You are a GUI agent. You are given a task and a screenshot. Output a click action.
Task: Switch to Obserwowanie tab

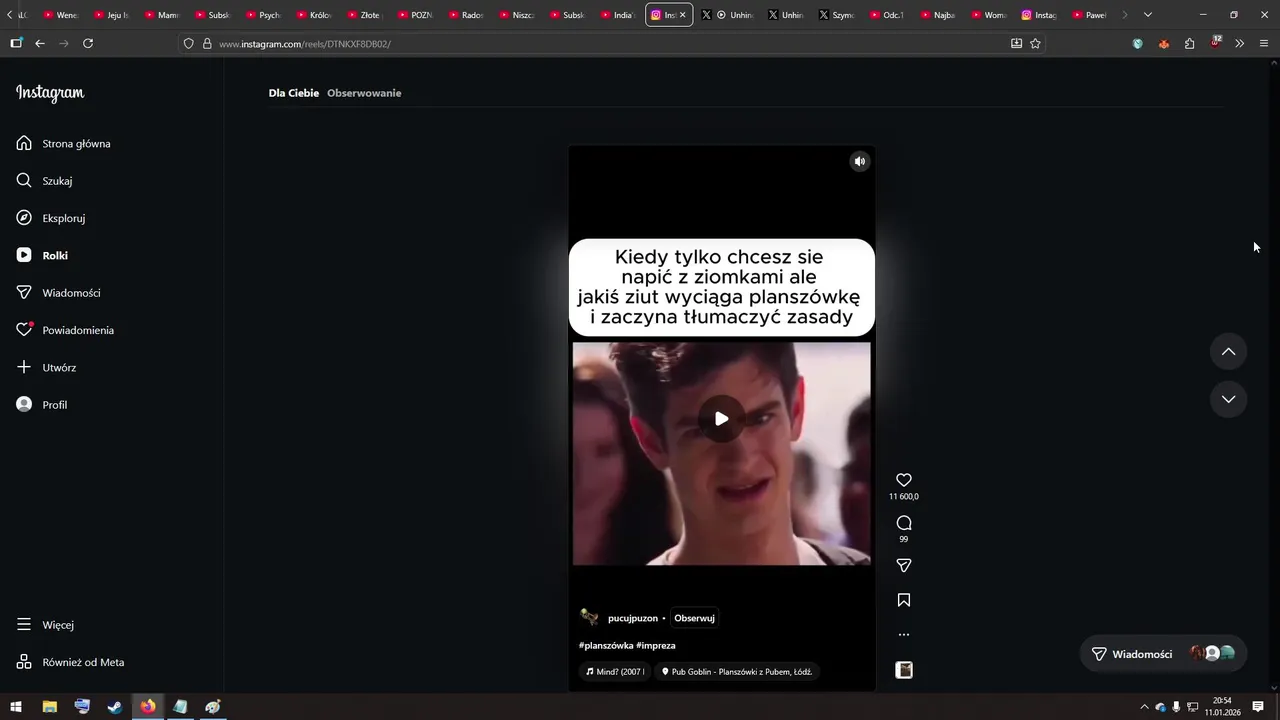364,93
